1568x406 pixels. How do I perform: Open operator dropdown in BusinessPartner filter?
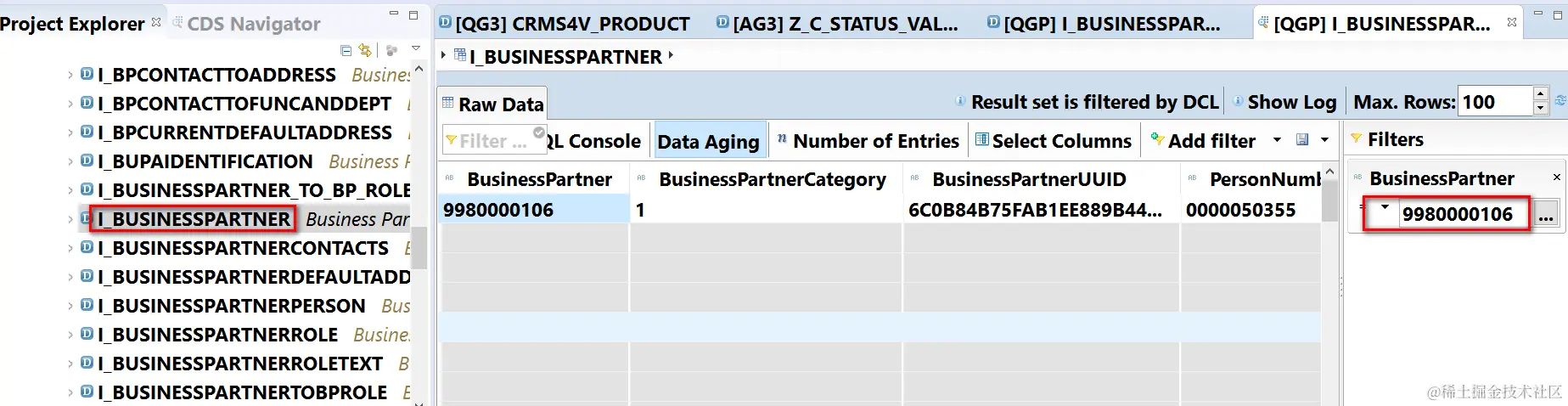(1385, 208)
